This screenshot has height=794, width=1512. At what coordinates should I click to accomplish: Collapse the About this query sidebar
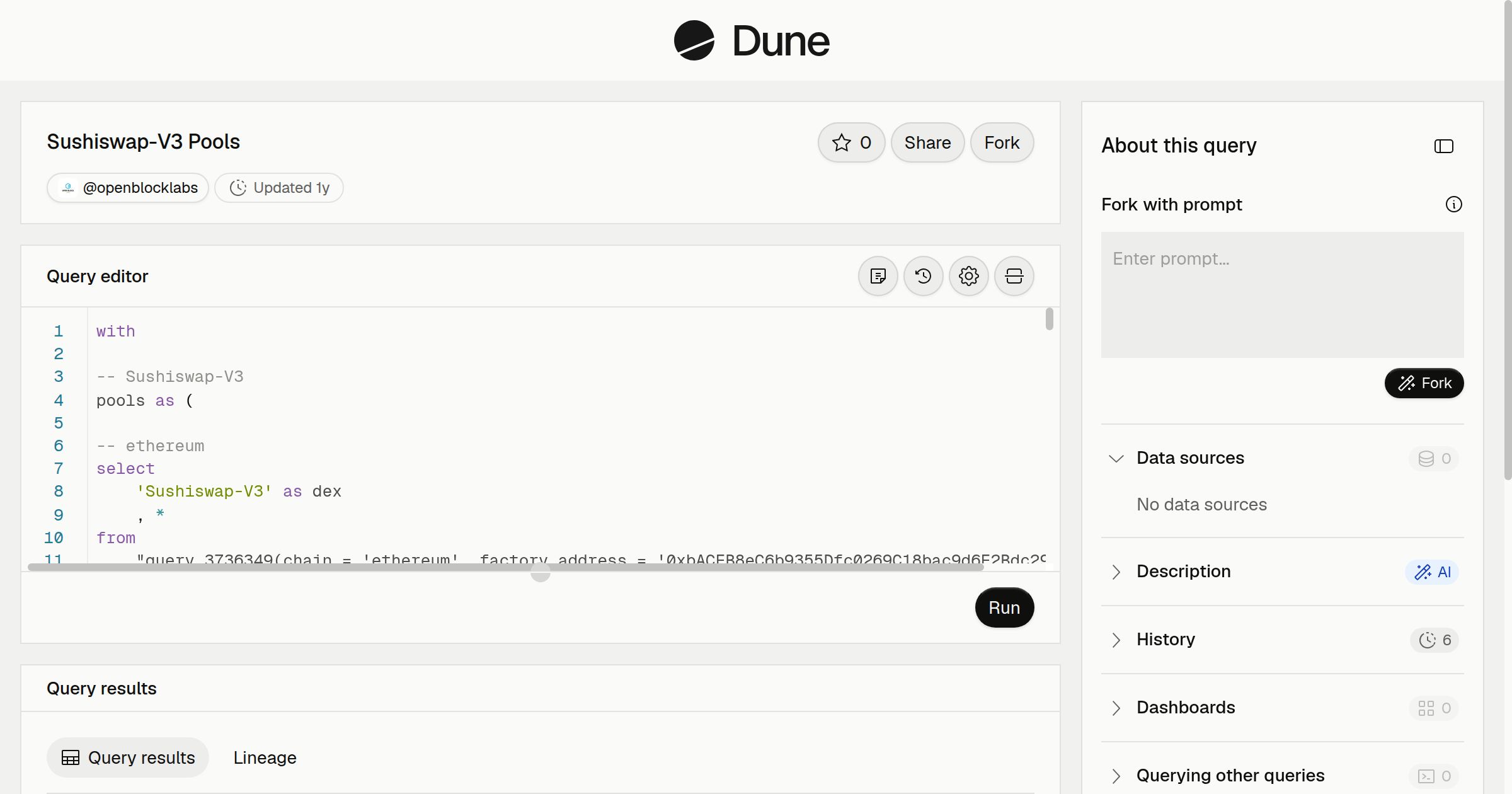pos(1443,146)
